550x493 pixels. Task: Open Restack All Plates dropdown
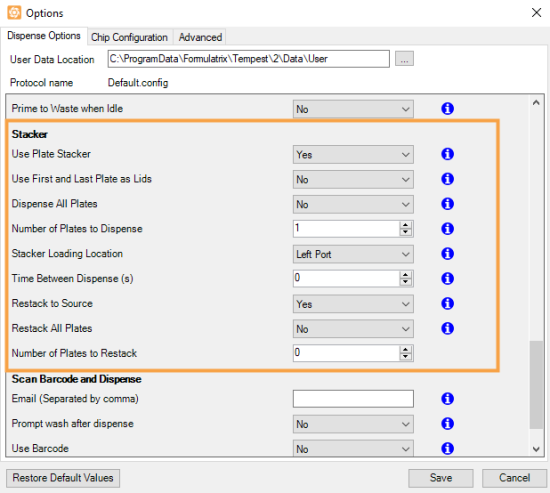(353, 329)
